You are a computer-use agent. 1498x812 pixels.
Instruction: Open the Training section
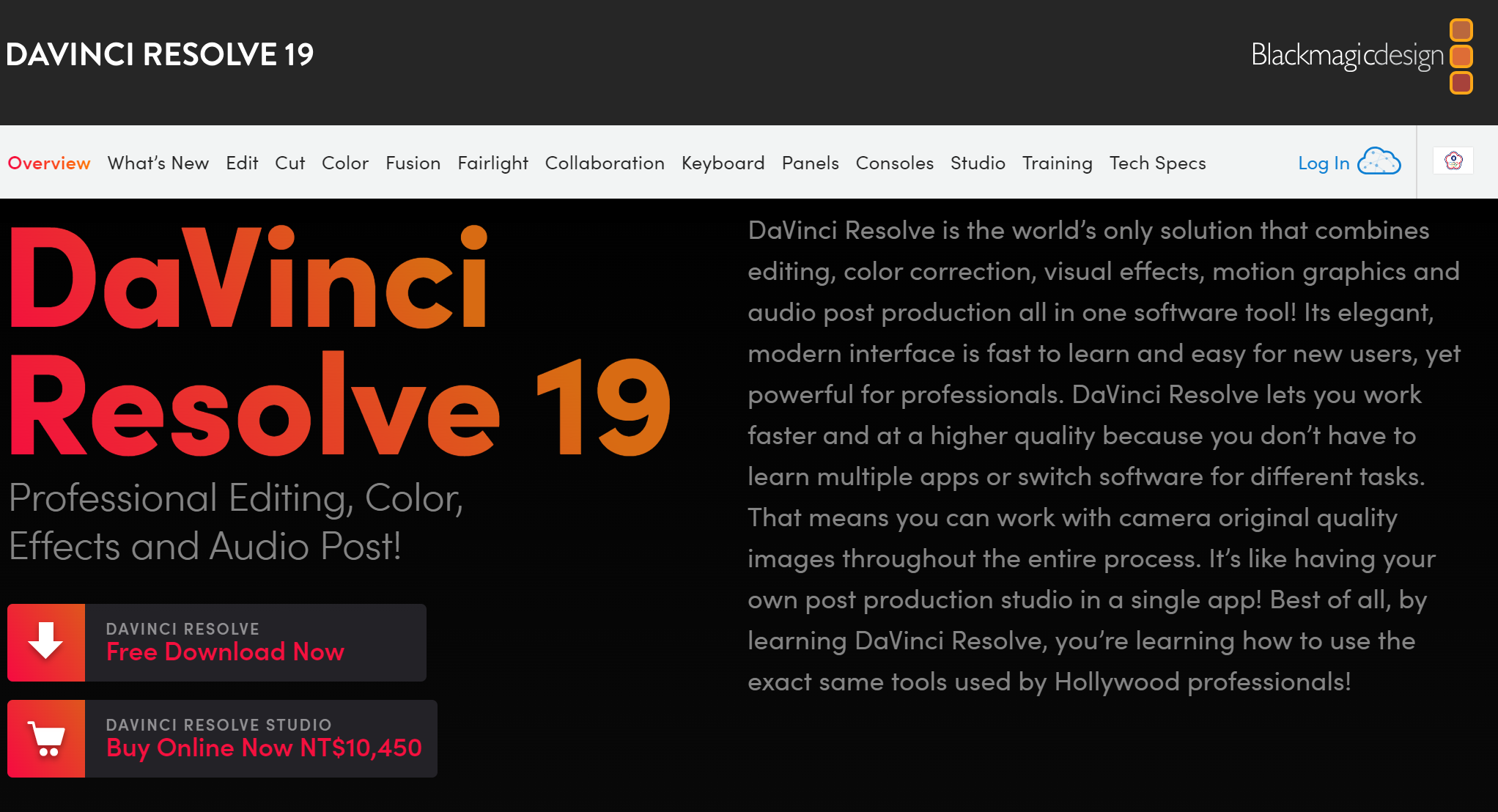[x=1058, y=163]
